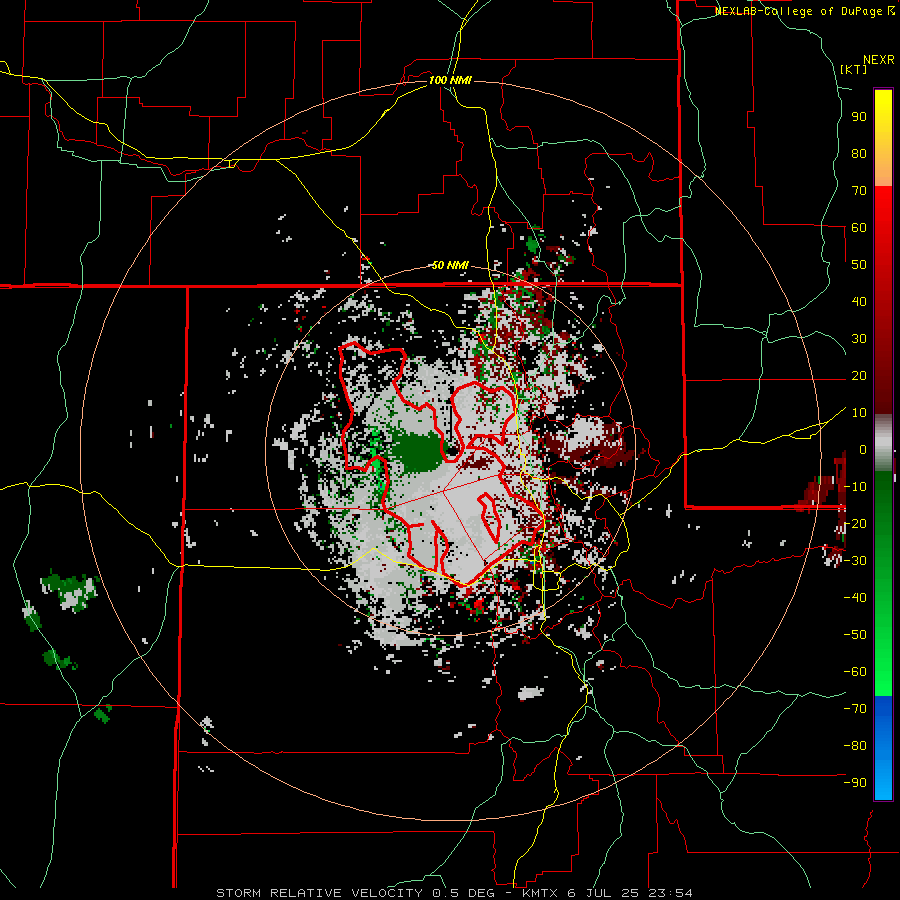Select the positive 10 scale value
The width and height of the screenshot is (900, 900).
(859, 413)
